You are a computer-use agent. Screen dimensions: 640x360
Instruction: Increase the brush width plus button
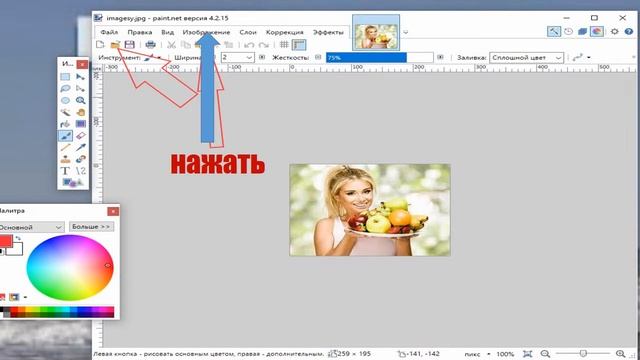(262, 58)
